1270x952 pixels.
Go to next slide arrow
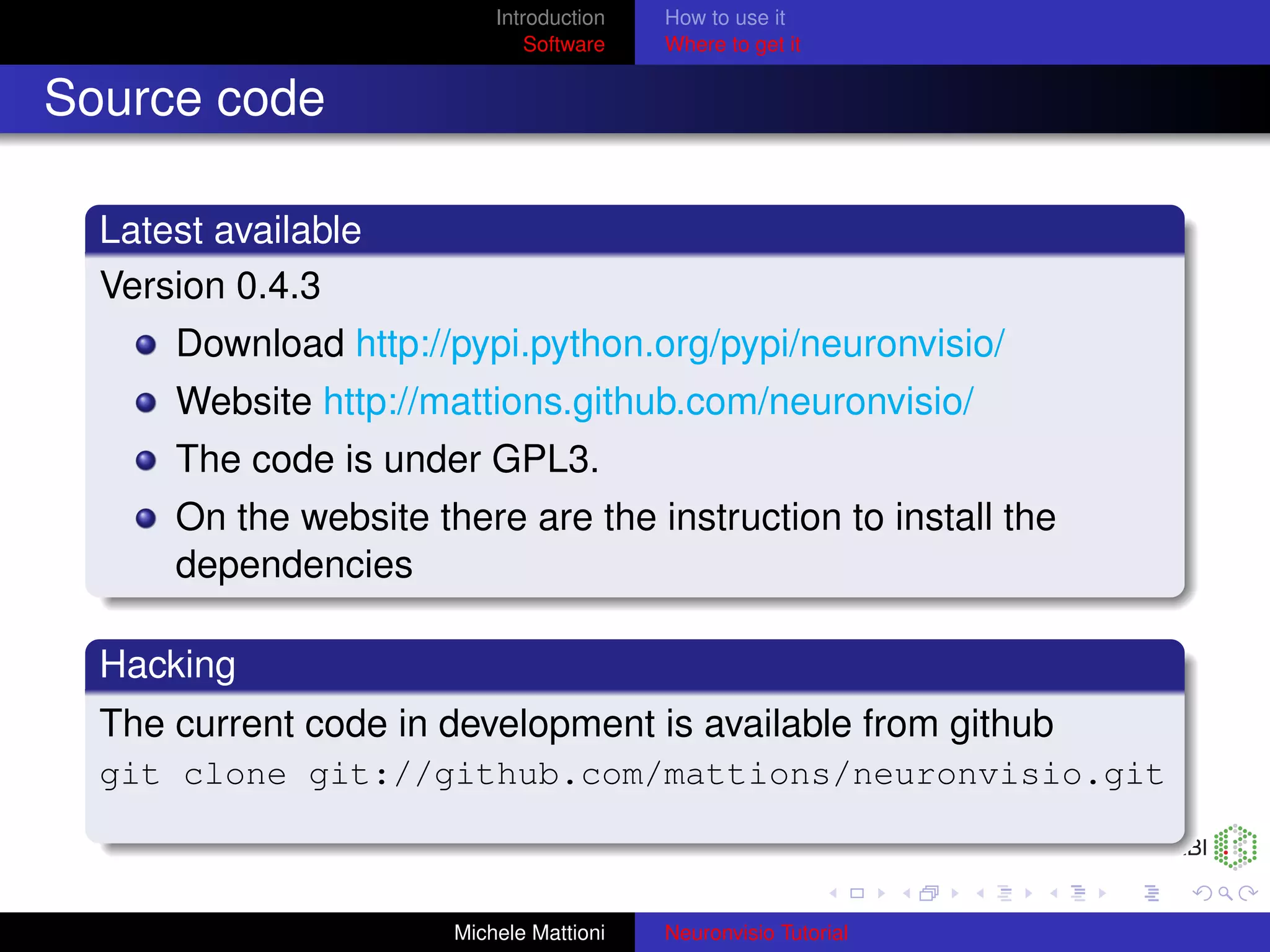(x=881, y=893)
